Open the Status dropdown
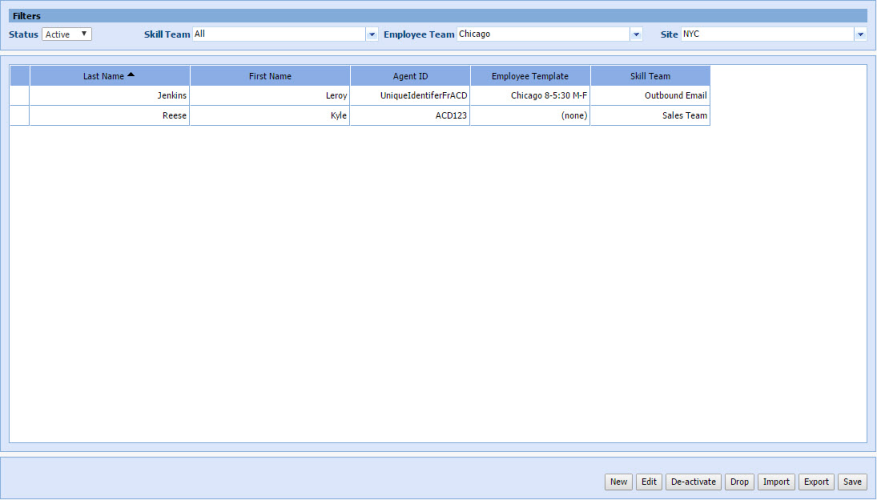The image size is (877, 500). [x=67, y=34]
